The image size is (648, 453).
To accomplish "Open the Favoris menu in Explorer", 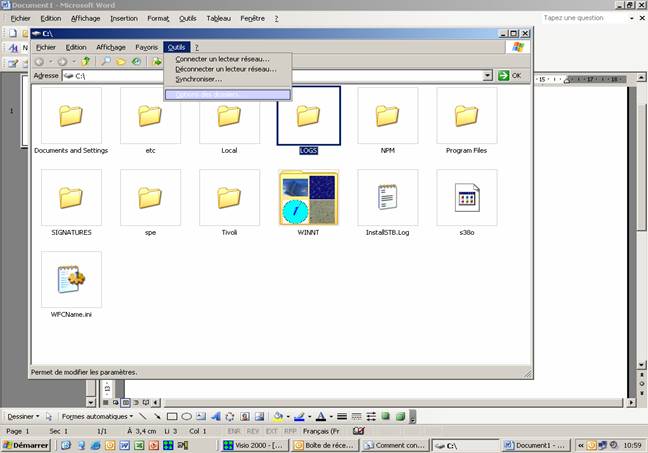I will pos(146,48).
